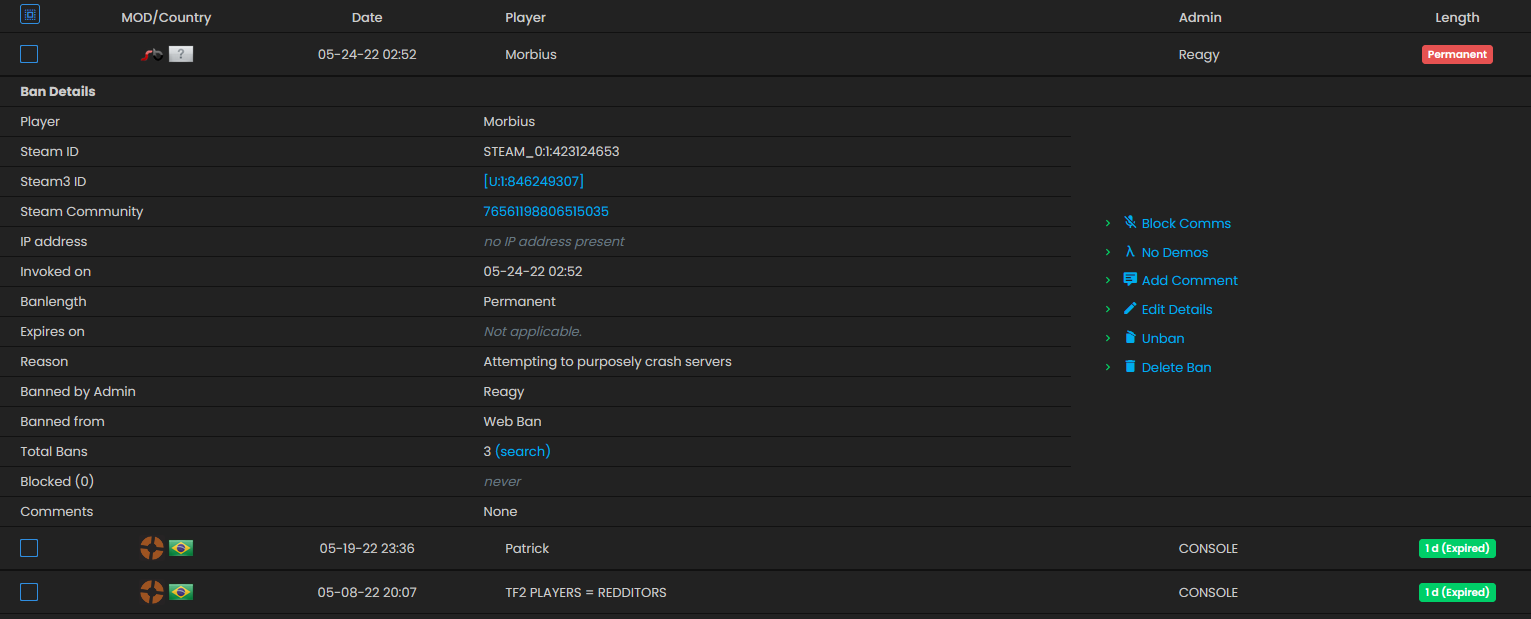
Task: Check the box for TF2 PLAYERS = REDDITORS row
Action: [x=29, y=592]
